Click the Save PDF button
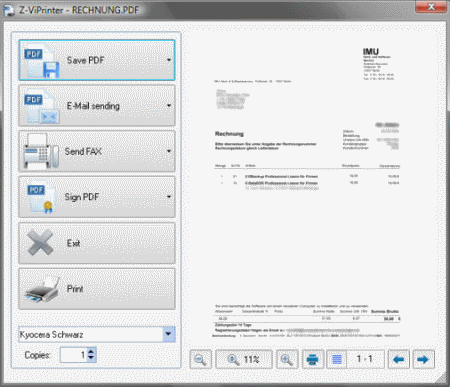This screenshot has width=450, height=387. click(x=97, y=60)
